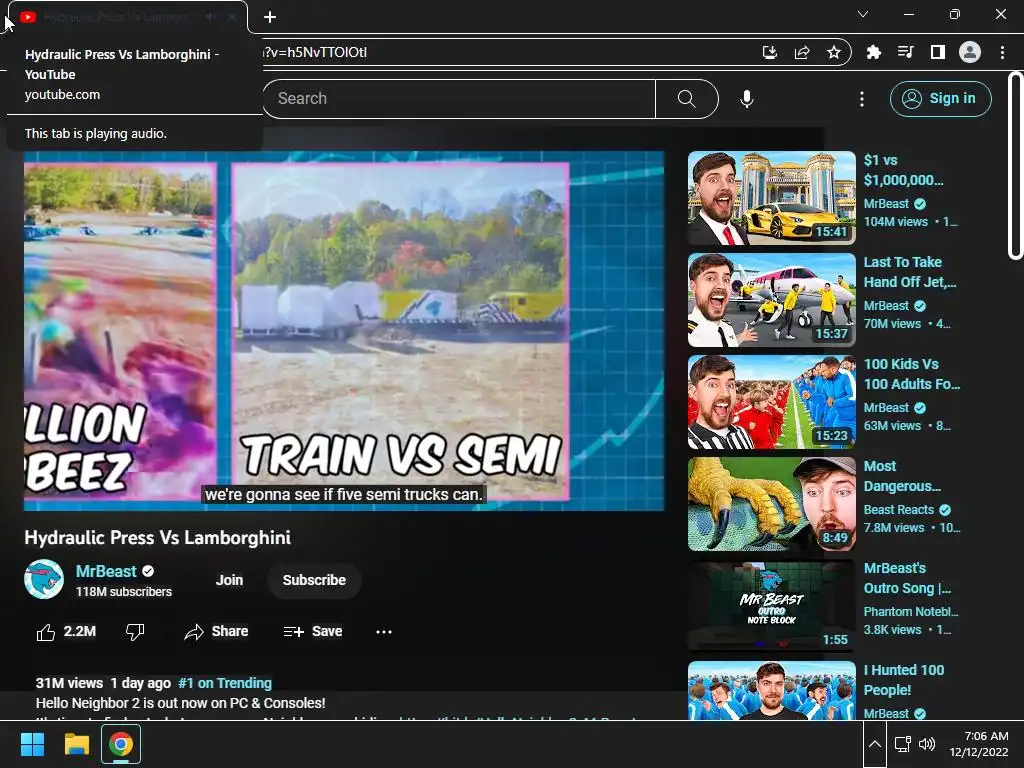Open a new browser tab
The width and height of the screenshot is (1024, 768).
pos(270,17)
